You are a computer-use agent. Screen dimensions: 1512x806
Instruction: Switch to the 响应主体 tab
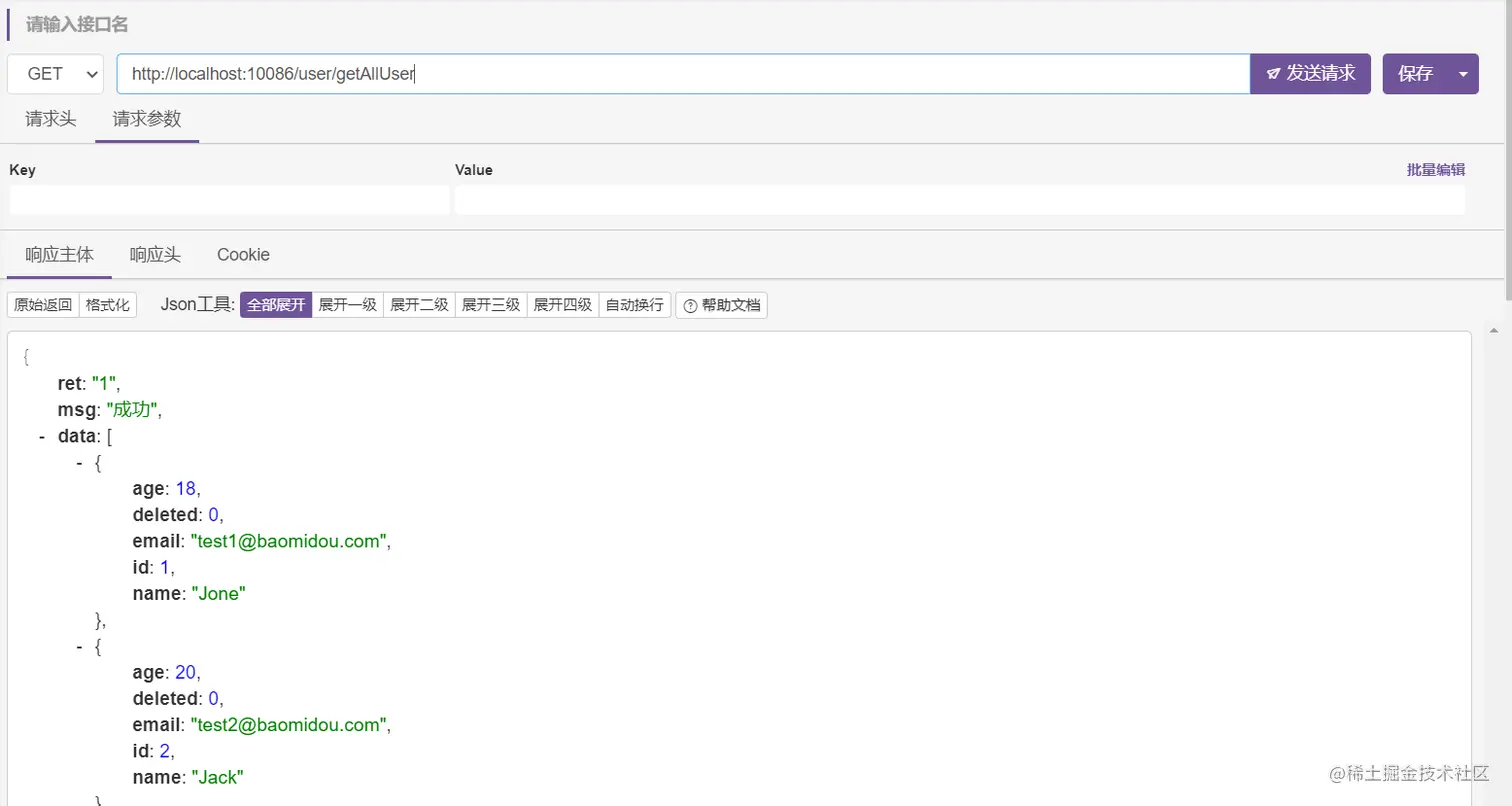point(59,255)
